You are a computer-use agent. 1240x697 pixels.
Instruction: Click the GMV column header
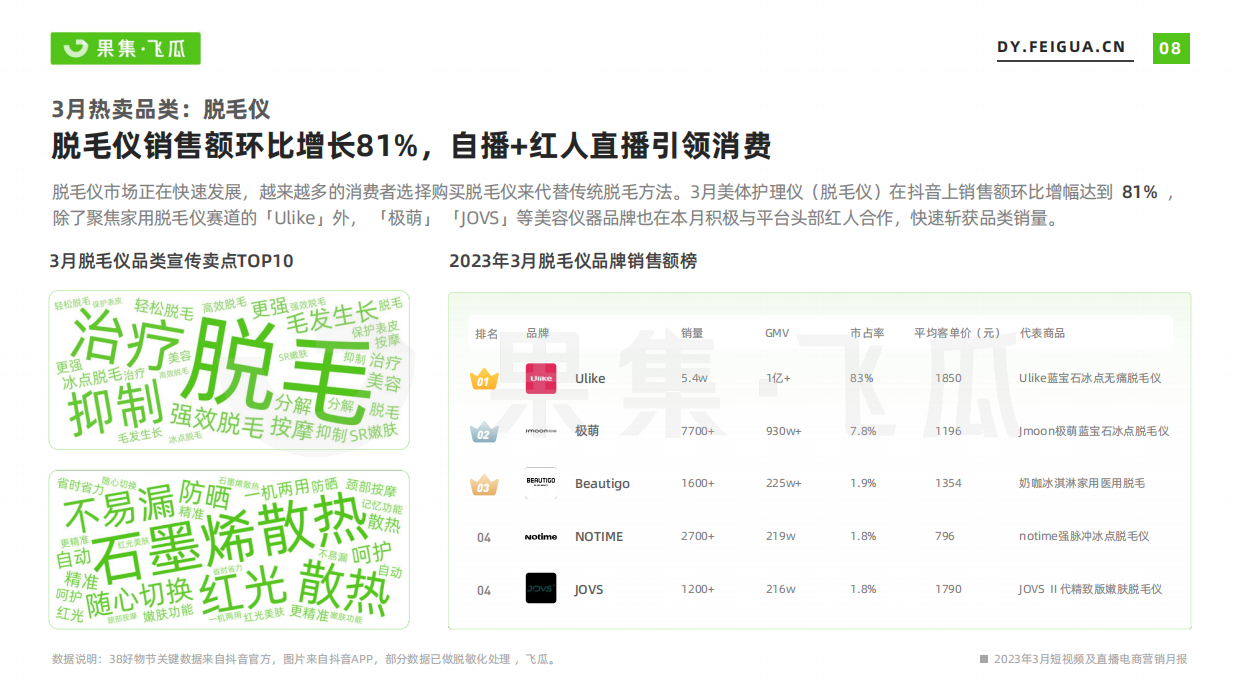point(777,333)
